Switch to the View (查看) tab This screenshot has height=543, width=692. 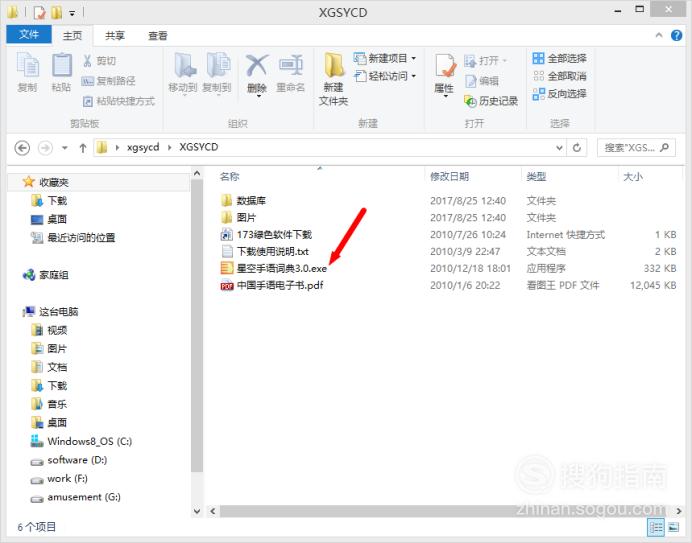click(158, 36)
